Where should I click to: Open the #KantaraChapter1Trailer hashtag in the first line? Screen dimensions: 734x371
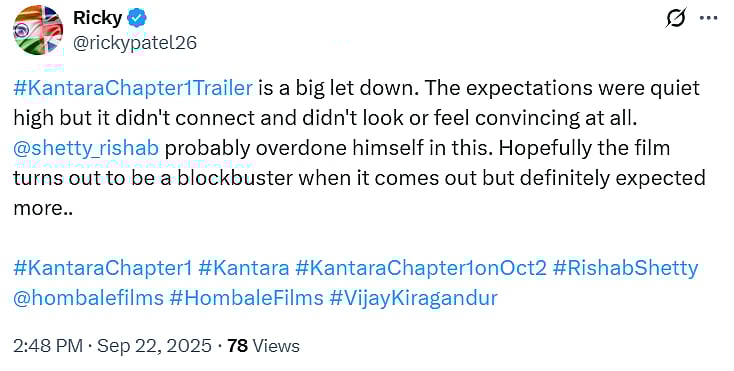pyautogui.click(x=133, y=88)
